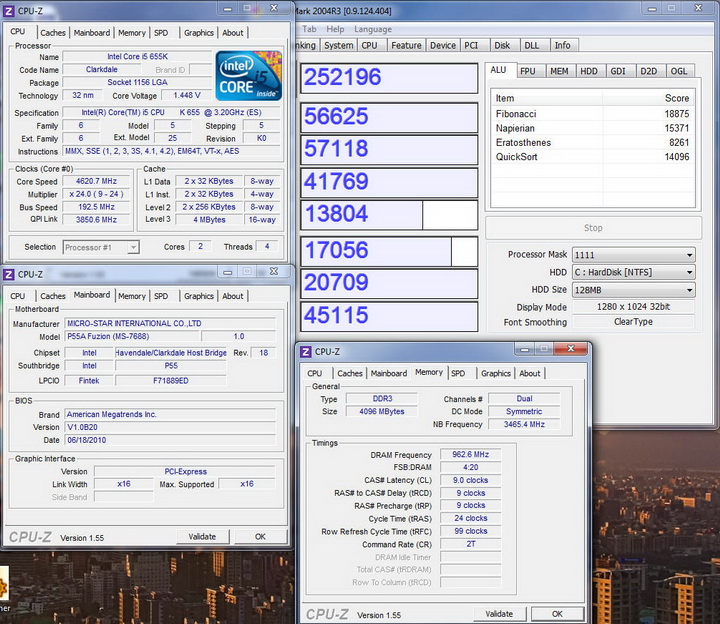This screenshot has height=624, width=720.
Task: Switch to Feature tab in benchmark window
Action: click(406, 45)
